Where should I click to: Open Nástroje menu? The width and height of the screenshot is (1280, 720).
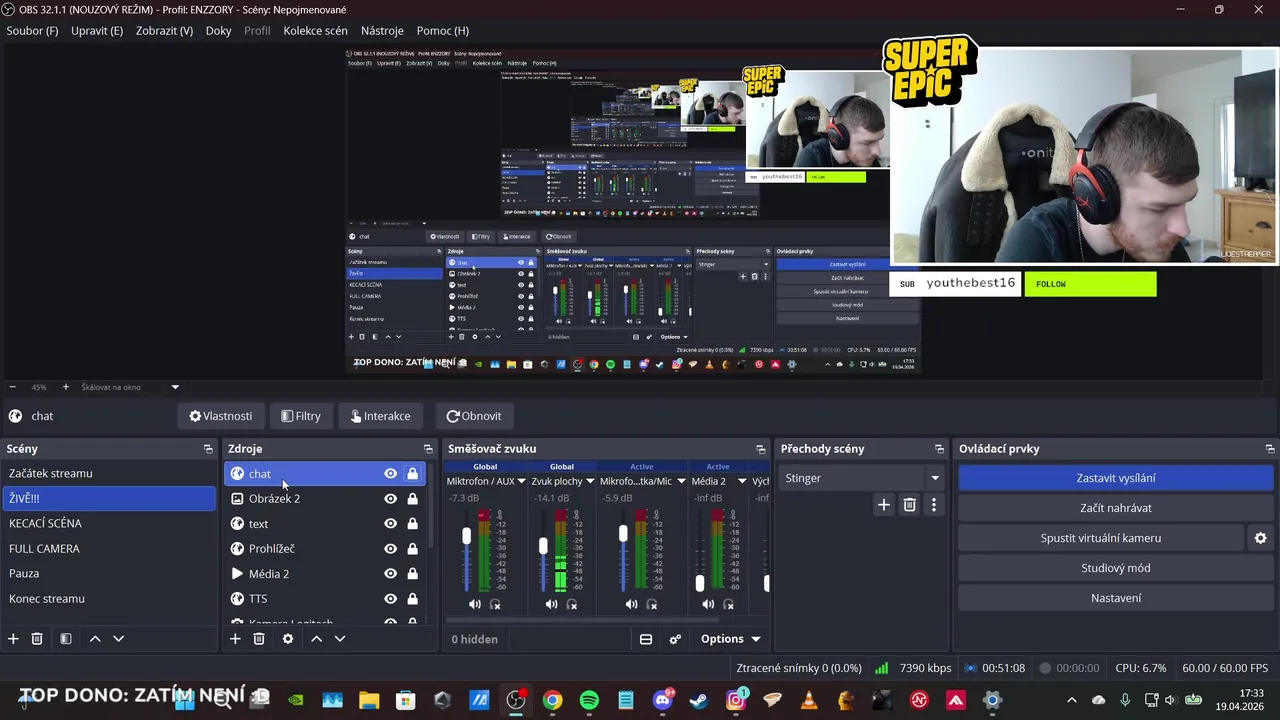(382, 31)
